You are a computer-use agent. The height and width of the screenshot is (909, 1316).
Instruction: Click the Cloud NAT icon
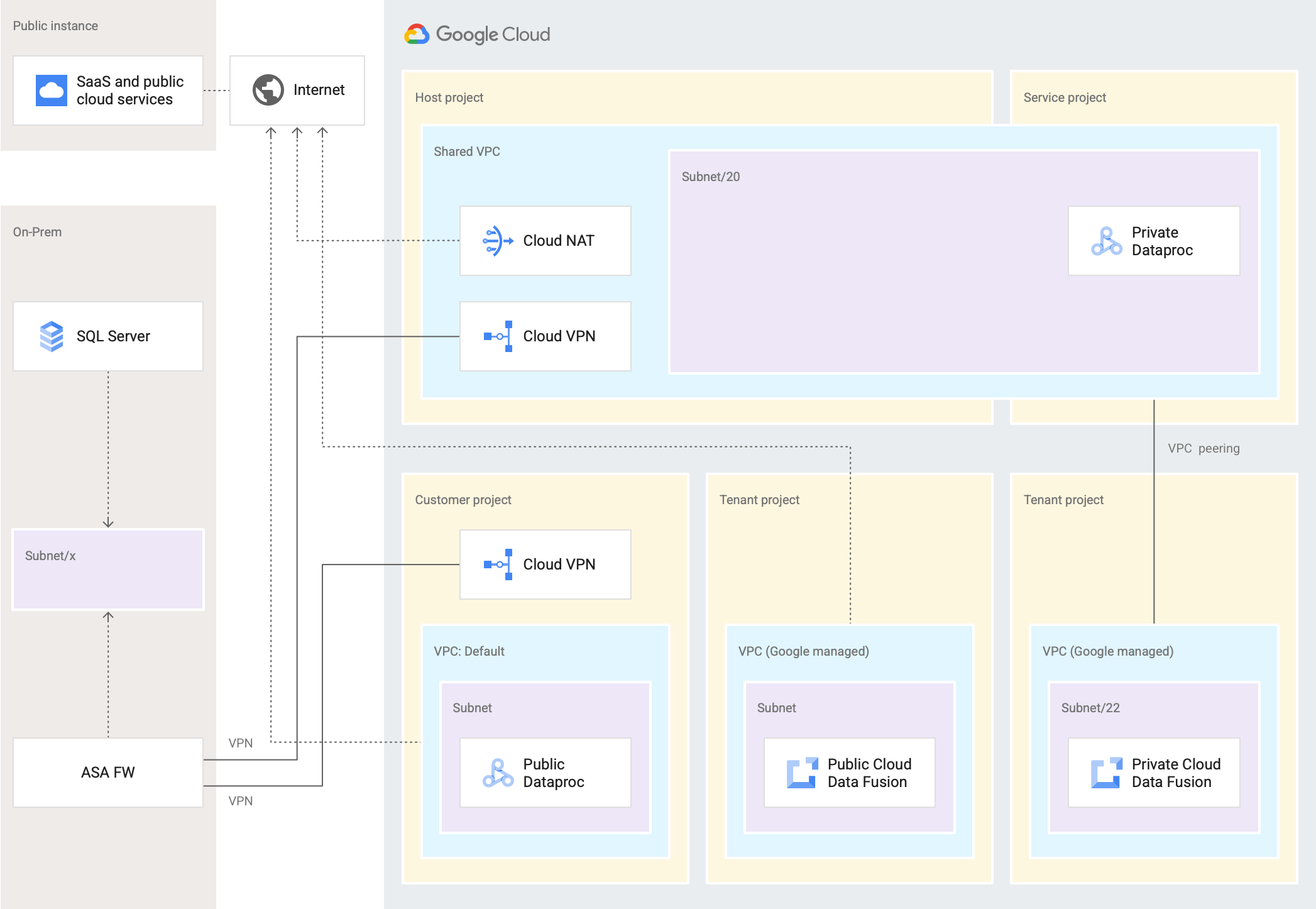point(498,241)
